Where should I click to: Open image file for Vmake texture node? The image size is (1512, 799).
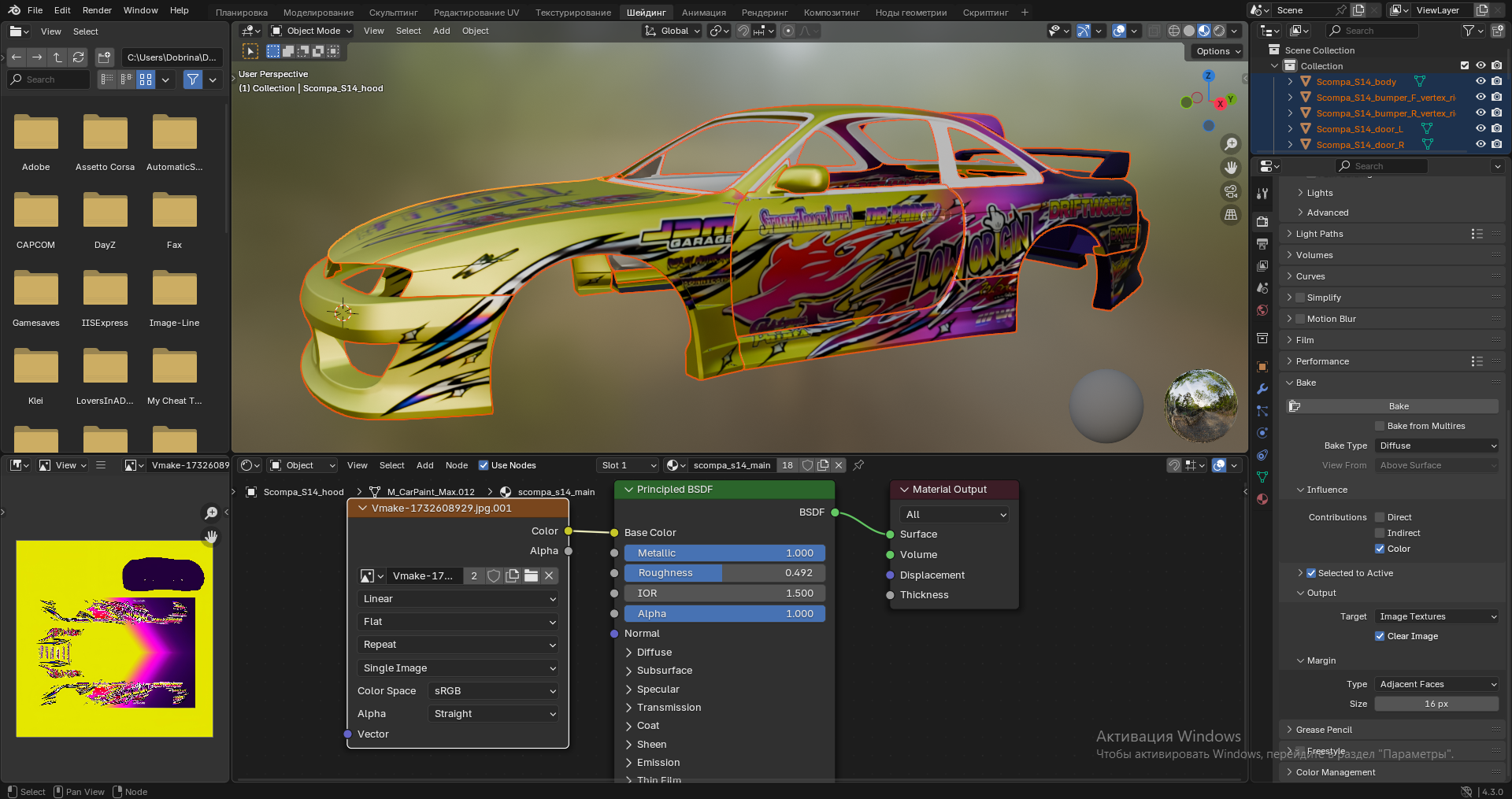[531, 575]
